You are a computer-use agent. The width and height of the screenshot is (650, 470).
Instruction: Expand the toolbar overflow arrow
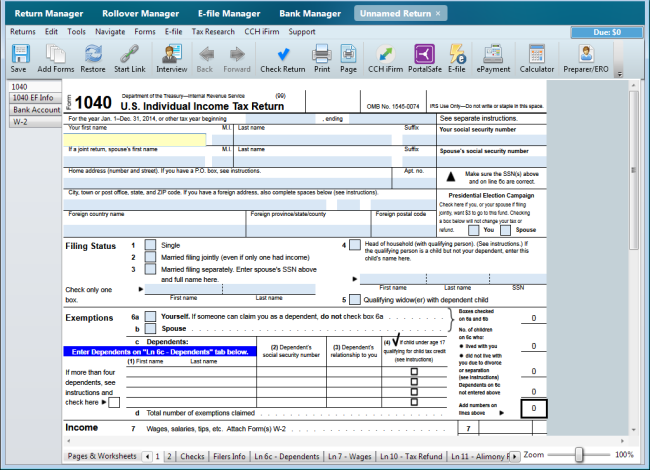click(620, 75)
